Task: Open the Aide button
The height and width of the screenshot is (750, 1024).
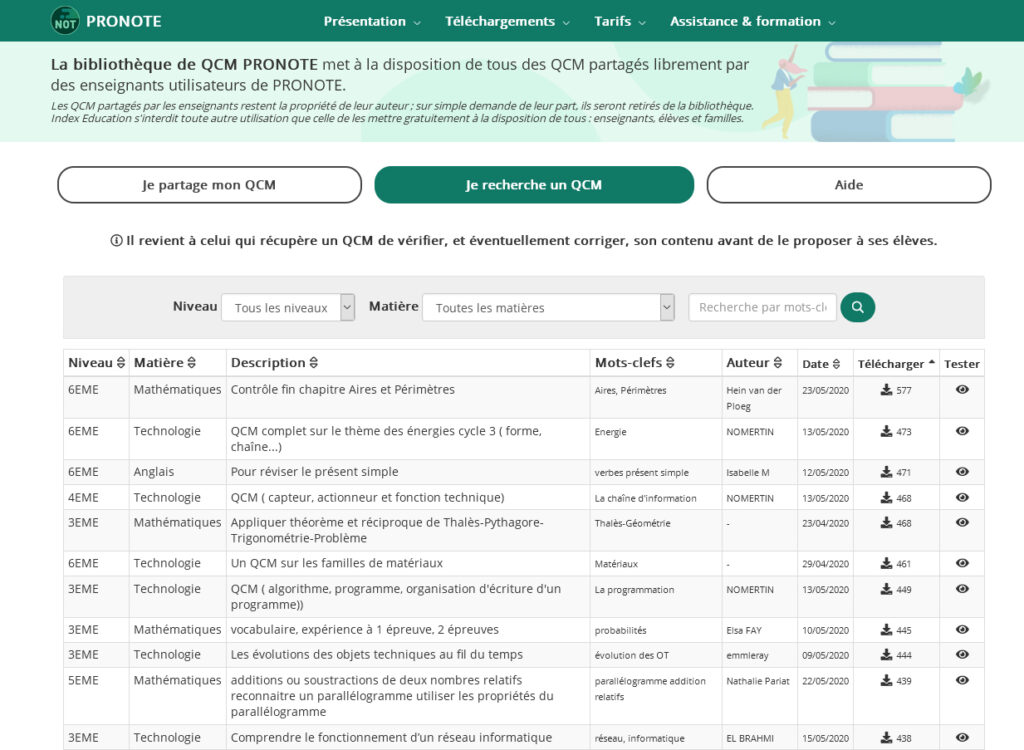Action: pos(848,185)
